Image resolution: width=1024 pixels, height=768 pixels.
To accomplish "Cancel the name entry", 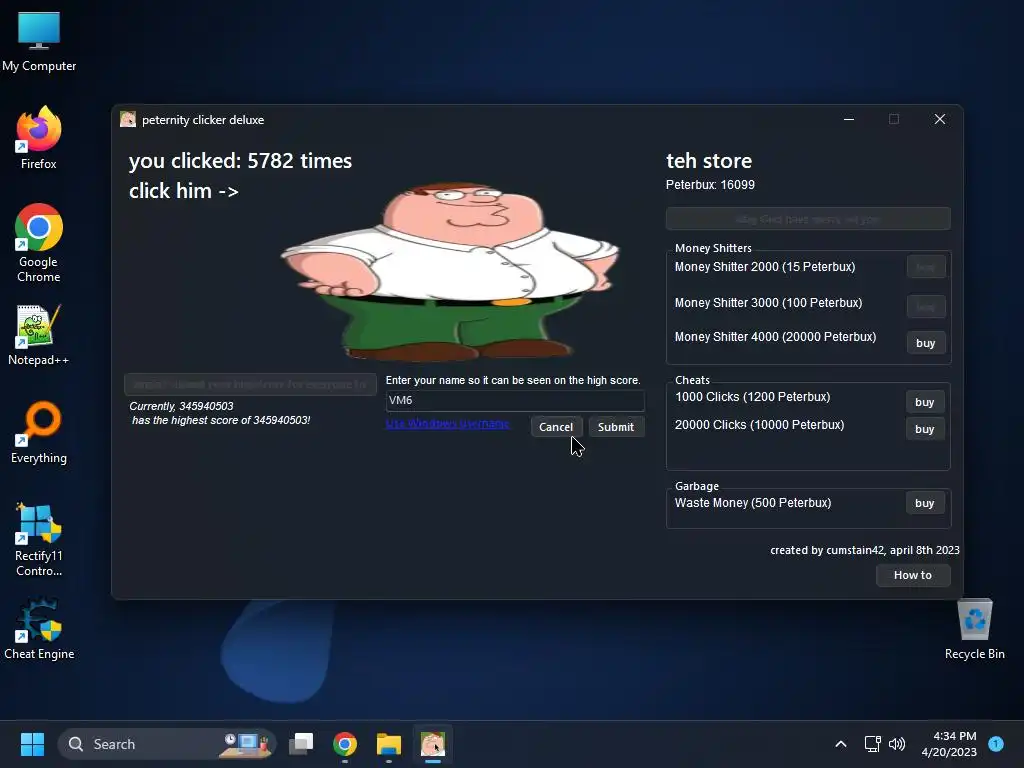I will 556,426.
